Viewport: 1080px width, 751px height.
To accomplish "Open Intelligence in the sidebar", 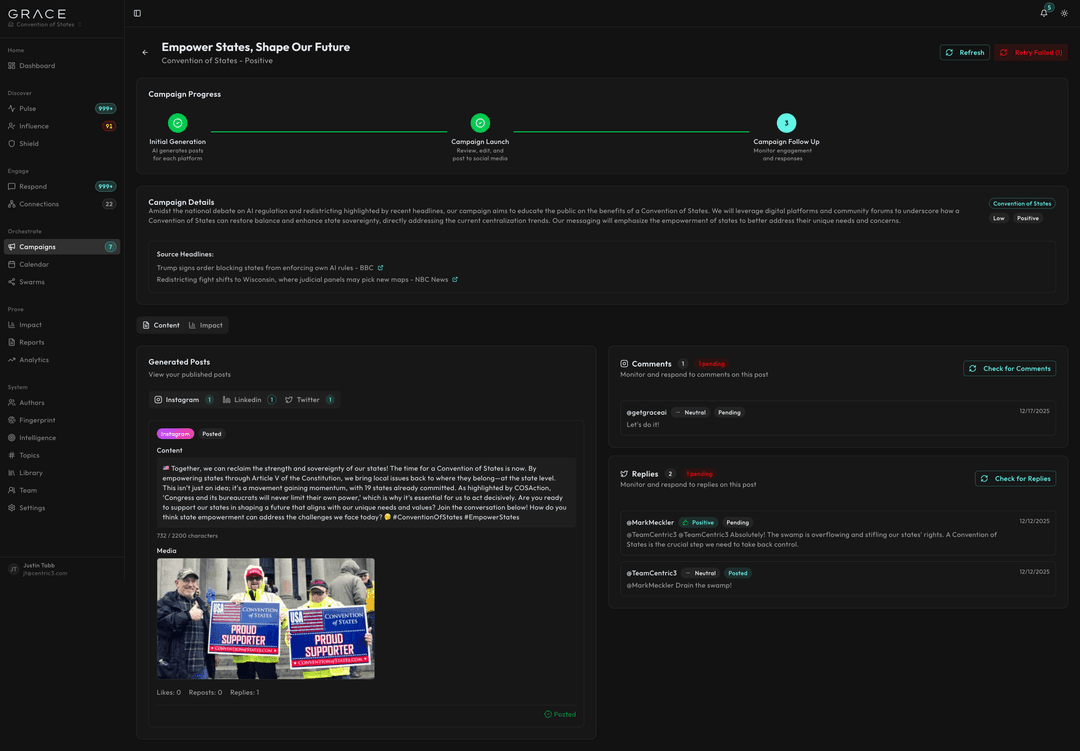I will pos(38,438).
